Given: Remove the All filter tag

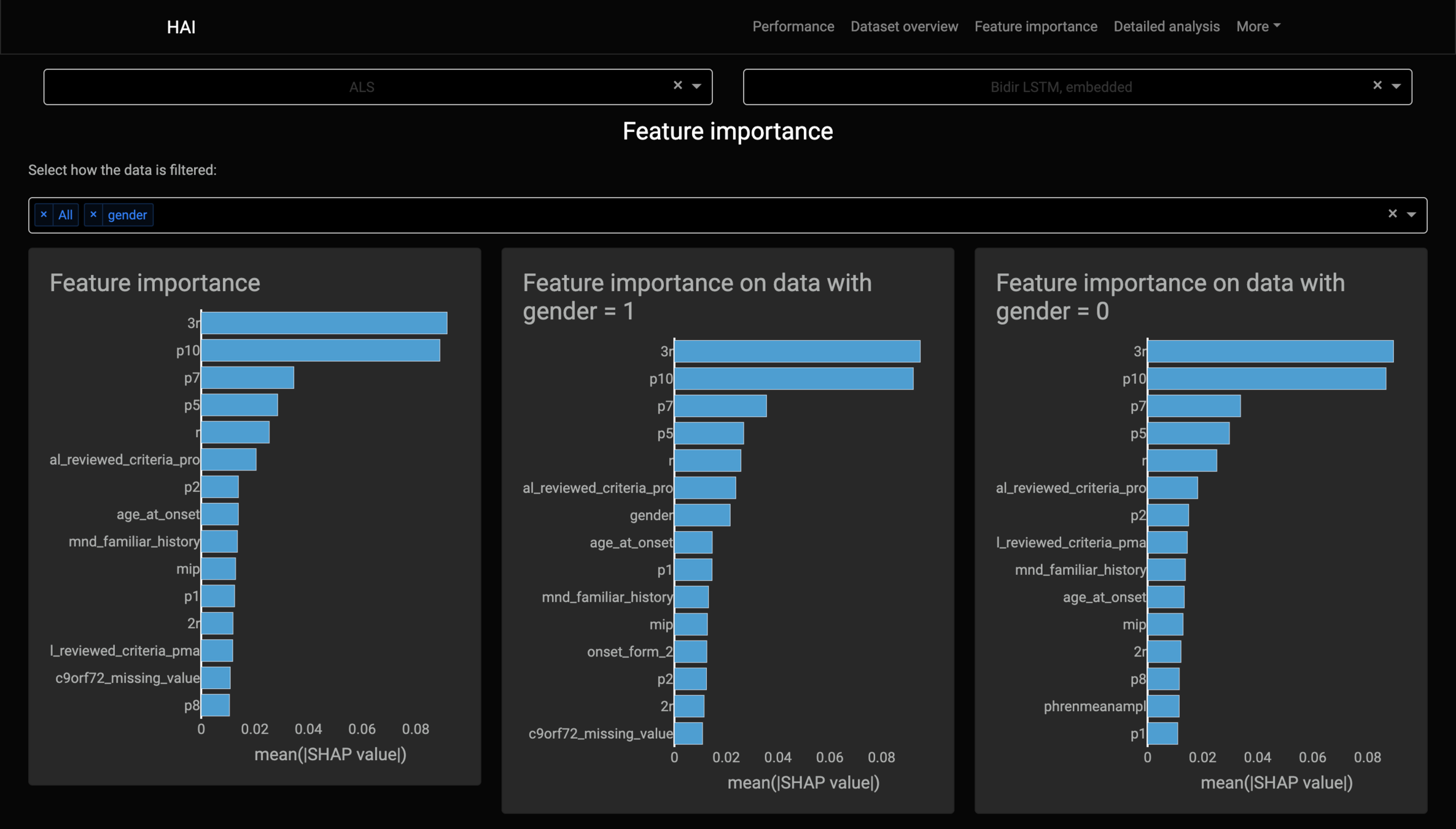Looking at the screenshot, I should point(44,214).
